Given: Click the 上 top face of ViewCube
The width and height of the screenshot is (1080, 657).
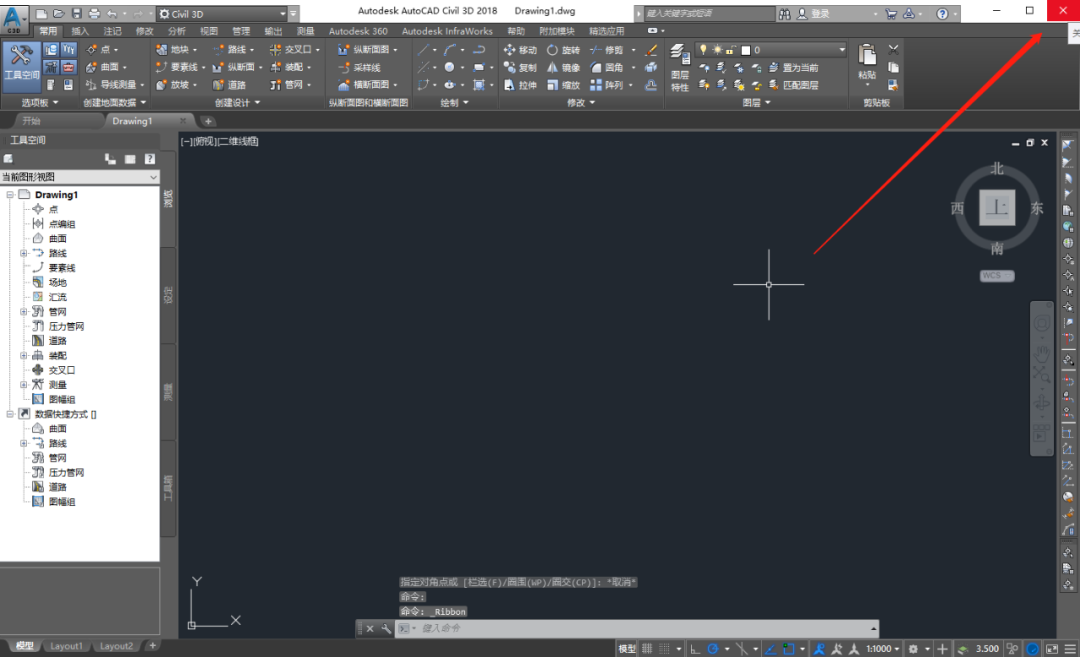Looking at the screenshot, I should coord(997,207).
